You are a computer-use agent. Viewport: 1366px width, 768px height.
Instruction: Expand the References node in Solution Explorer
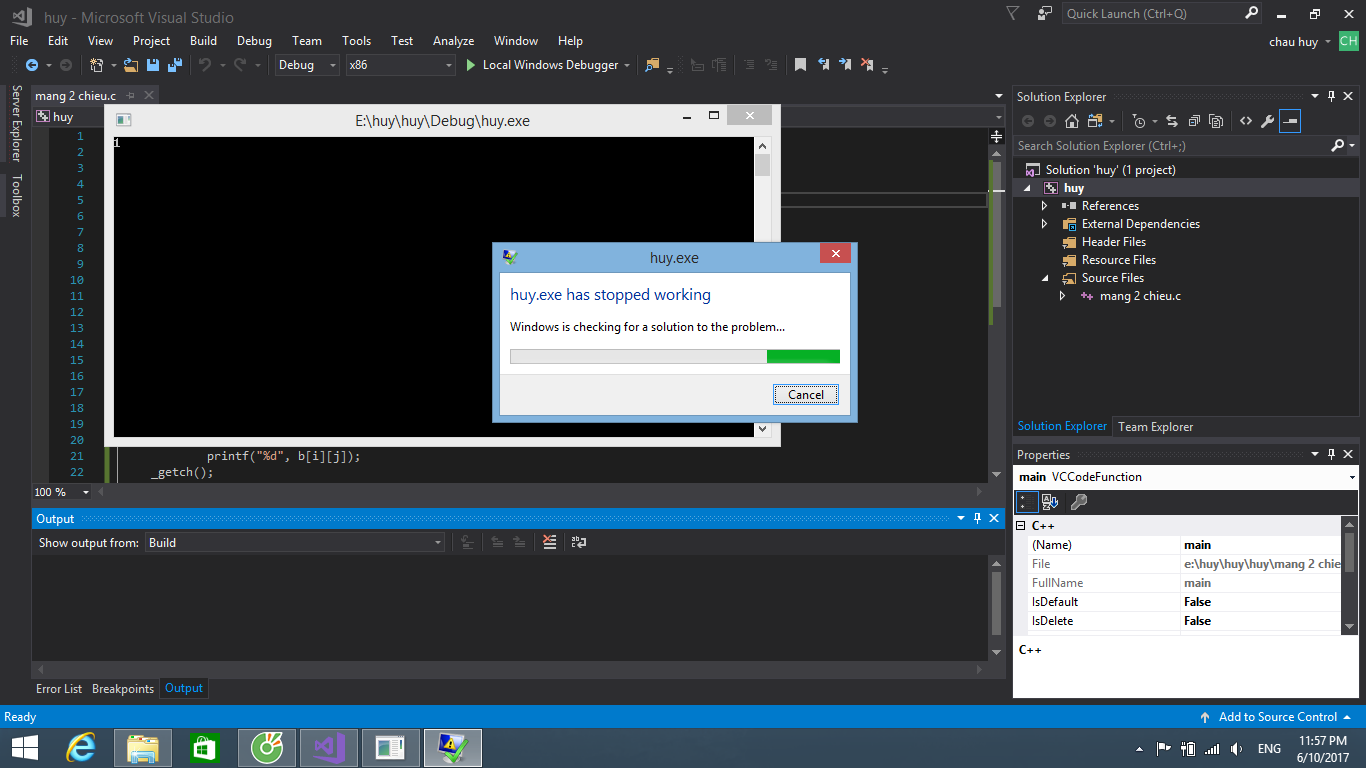1045,206
